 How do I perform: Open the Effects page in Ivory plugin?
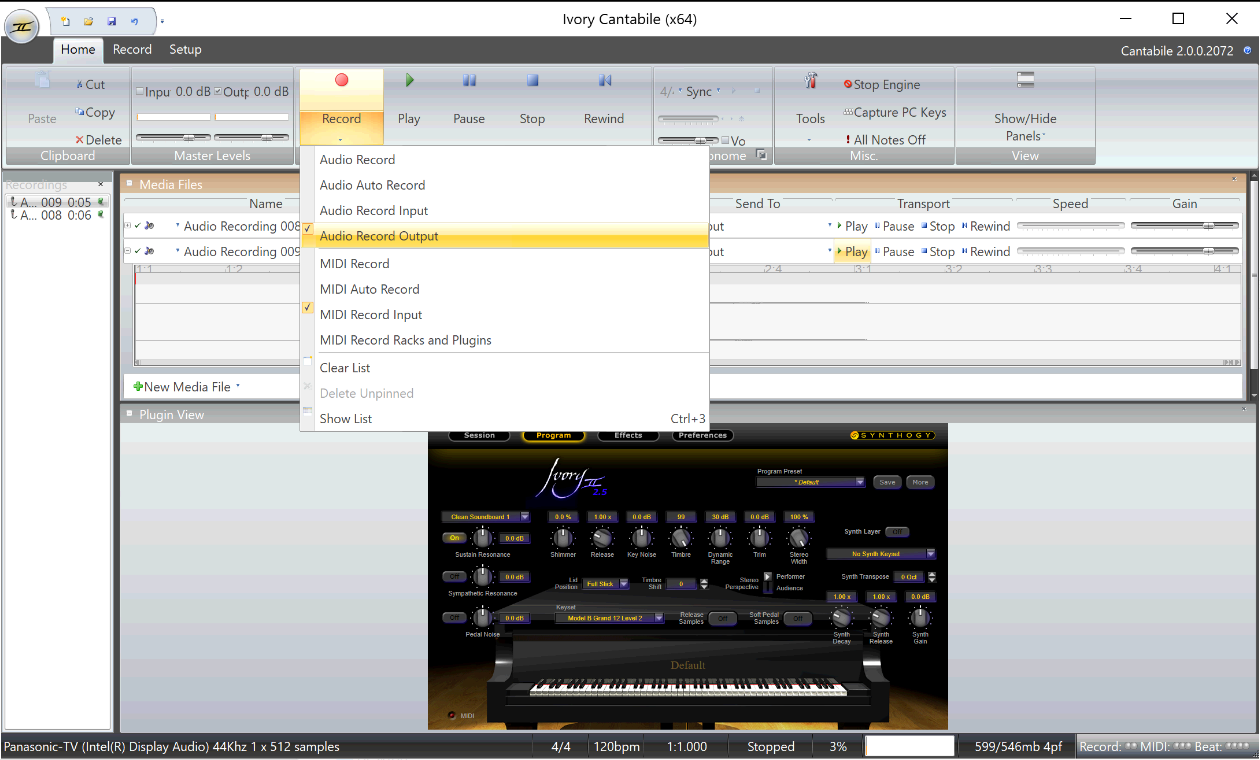coord(628,436)
